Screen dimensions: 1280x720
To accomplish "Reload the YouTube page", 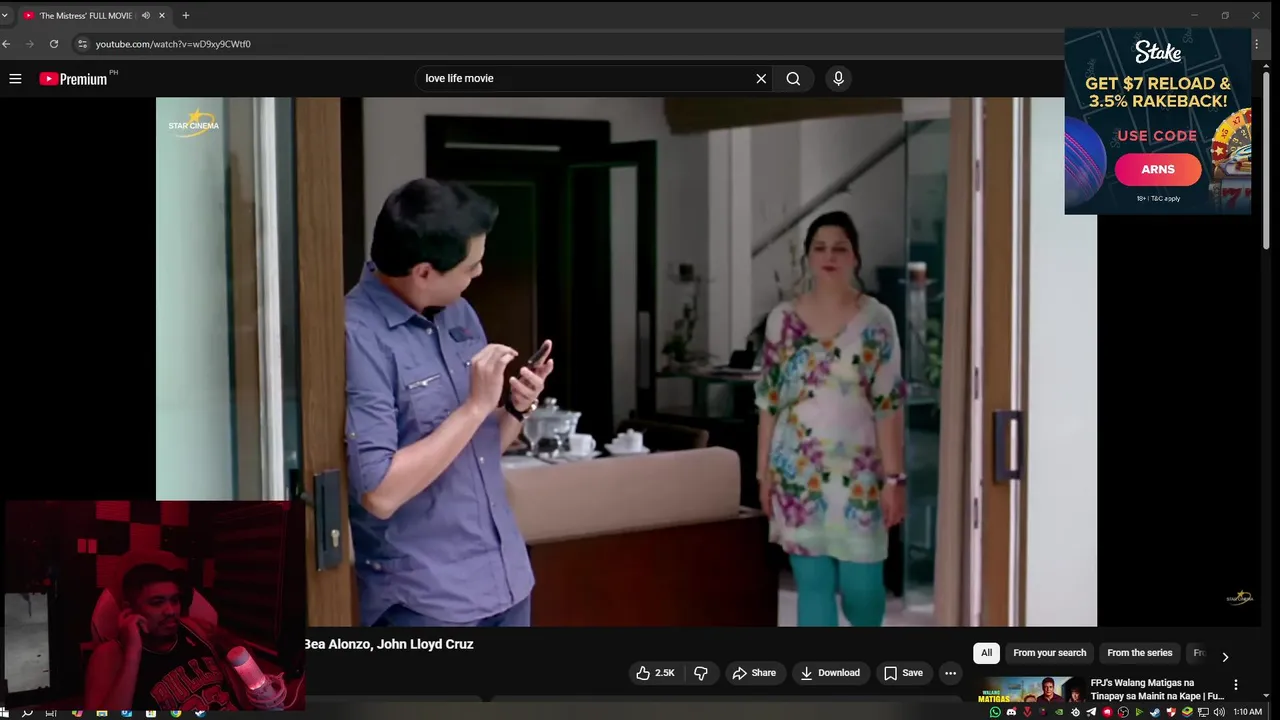I will point(54,44).
